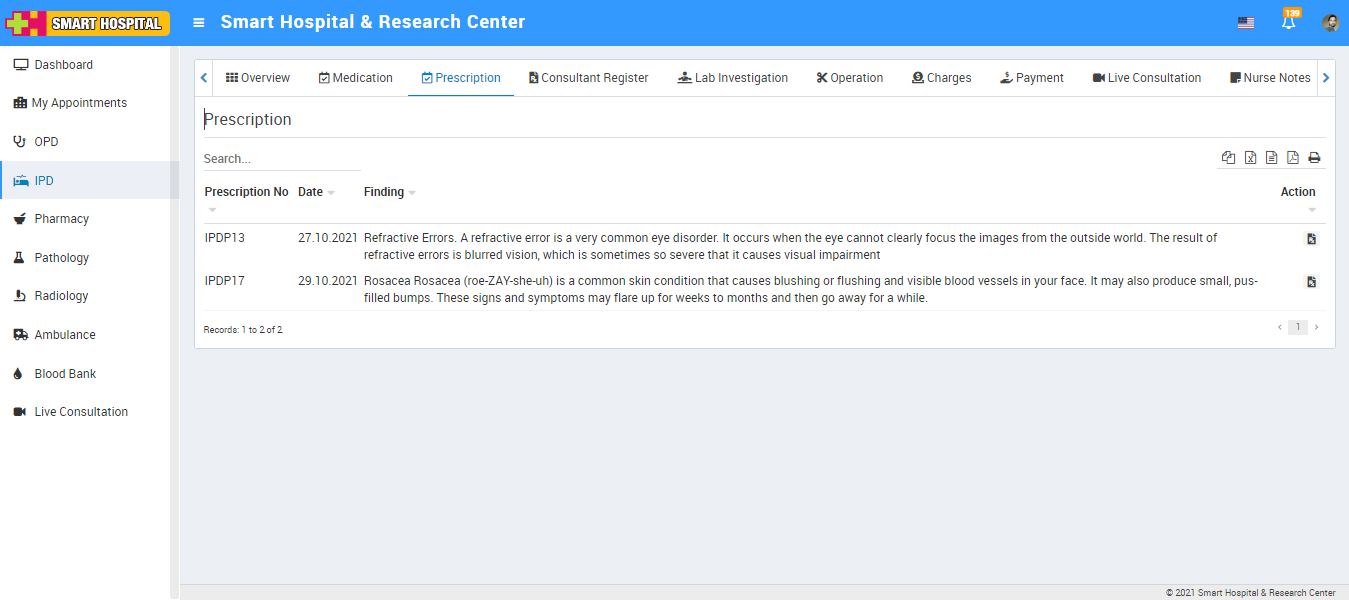View prescription IPDP17 action icon
This screenshot has width=1349, height=600.
[x=1311, y=282]
